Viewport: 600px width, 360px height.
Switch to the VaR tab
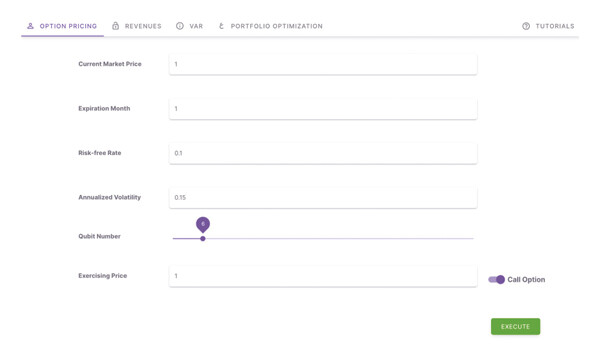click(189, 26)
